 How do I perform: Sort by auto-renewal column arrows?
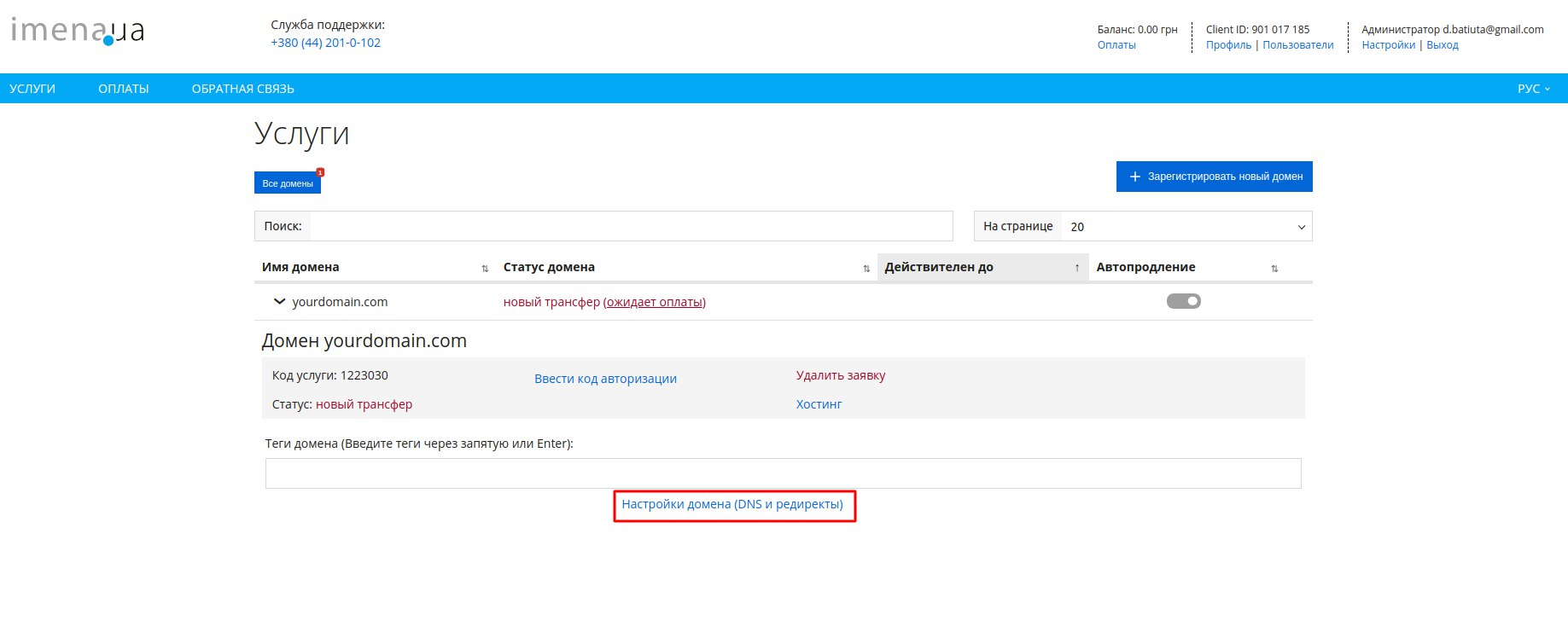(x=1274, y=269)
